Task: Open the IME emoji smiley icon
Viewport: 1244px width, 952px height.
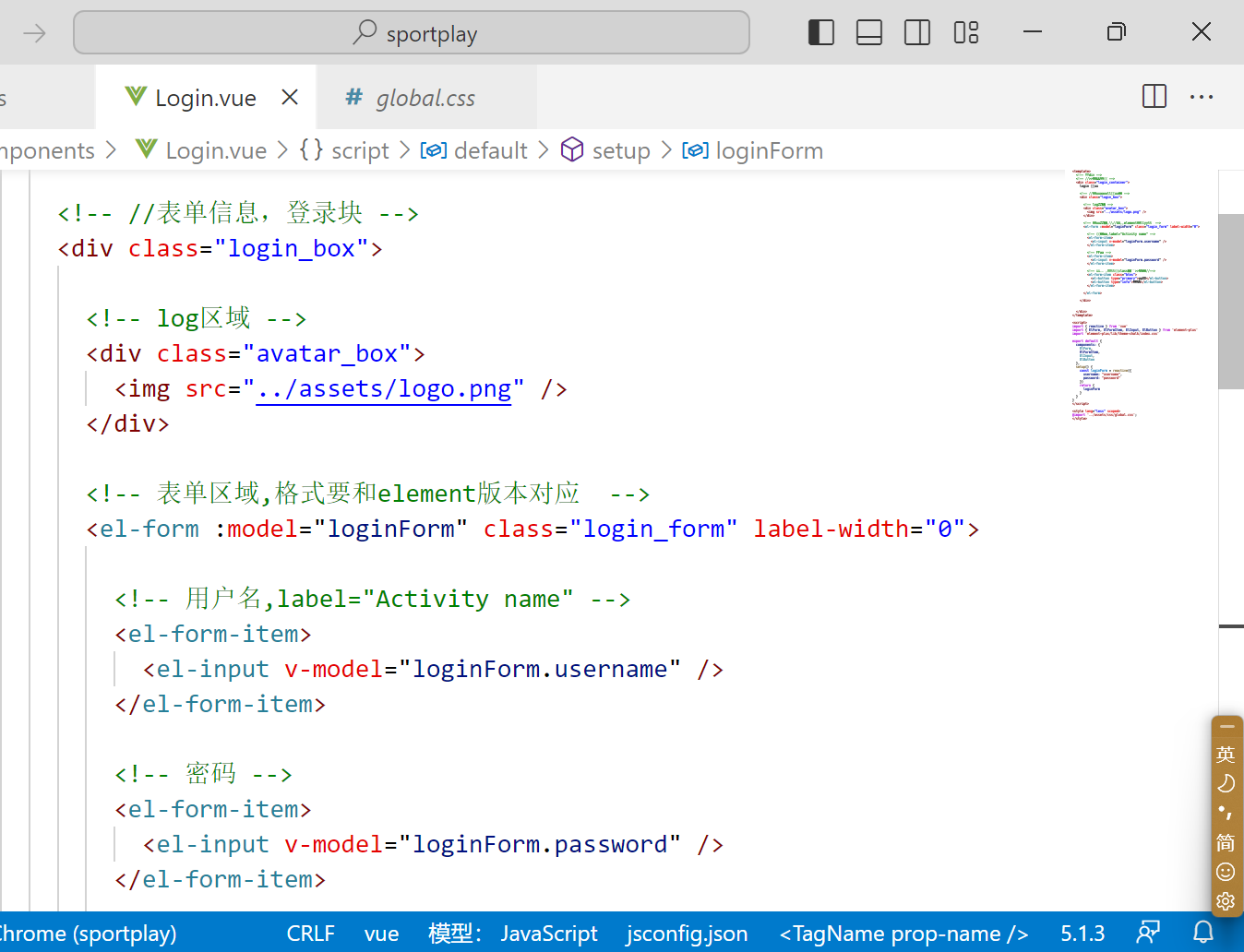Action: pyautogui.click(x=1226, y=872)
